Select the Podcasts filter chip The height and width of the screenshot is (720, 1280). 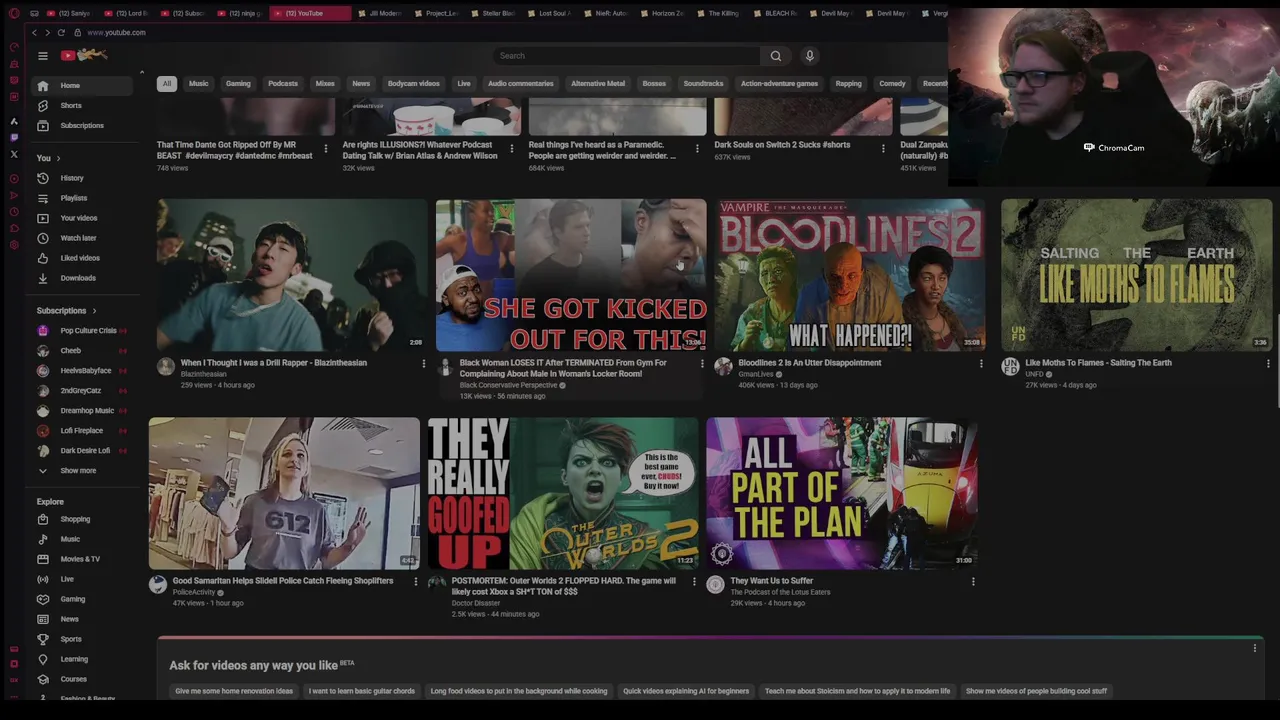tap(283, 84)
